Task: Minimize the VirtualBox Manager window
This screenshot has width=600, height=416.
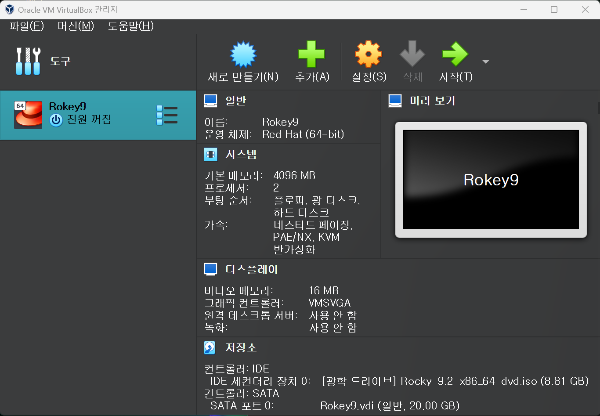Action: point(523,10)
